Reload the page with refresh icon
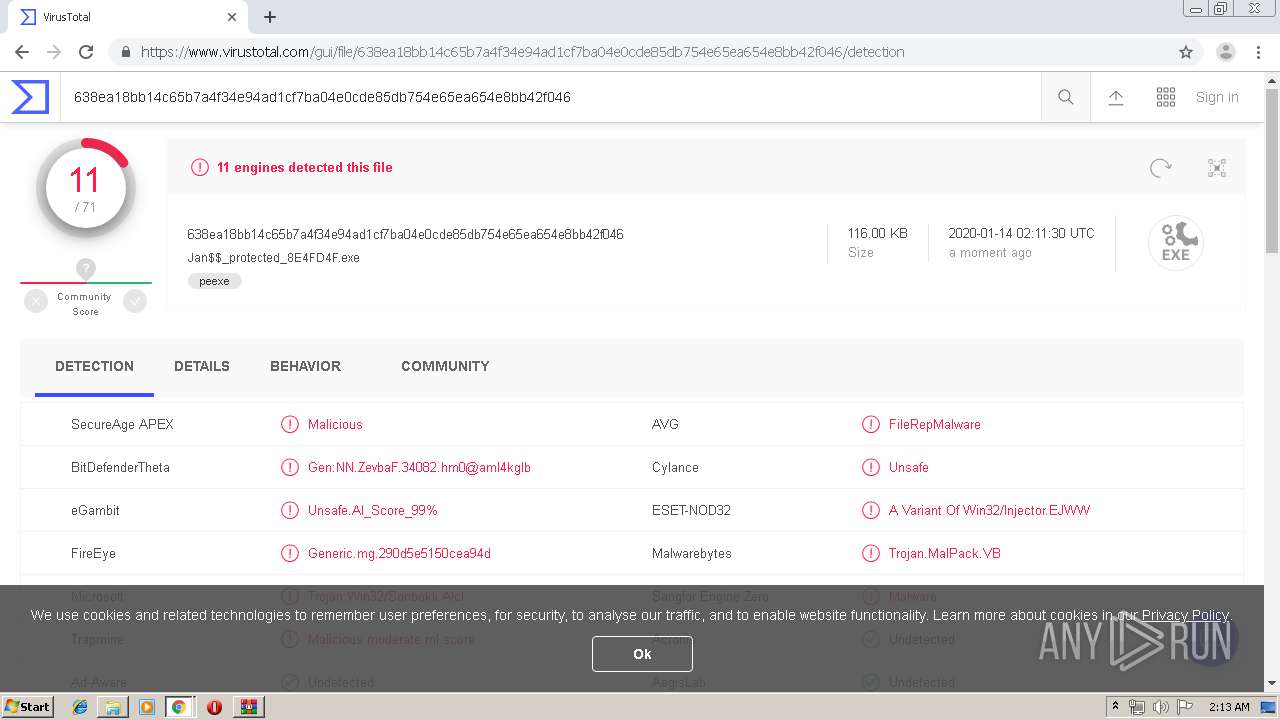 point(86,52)
